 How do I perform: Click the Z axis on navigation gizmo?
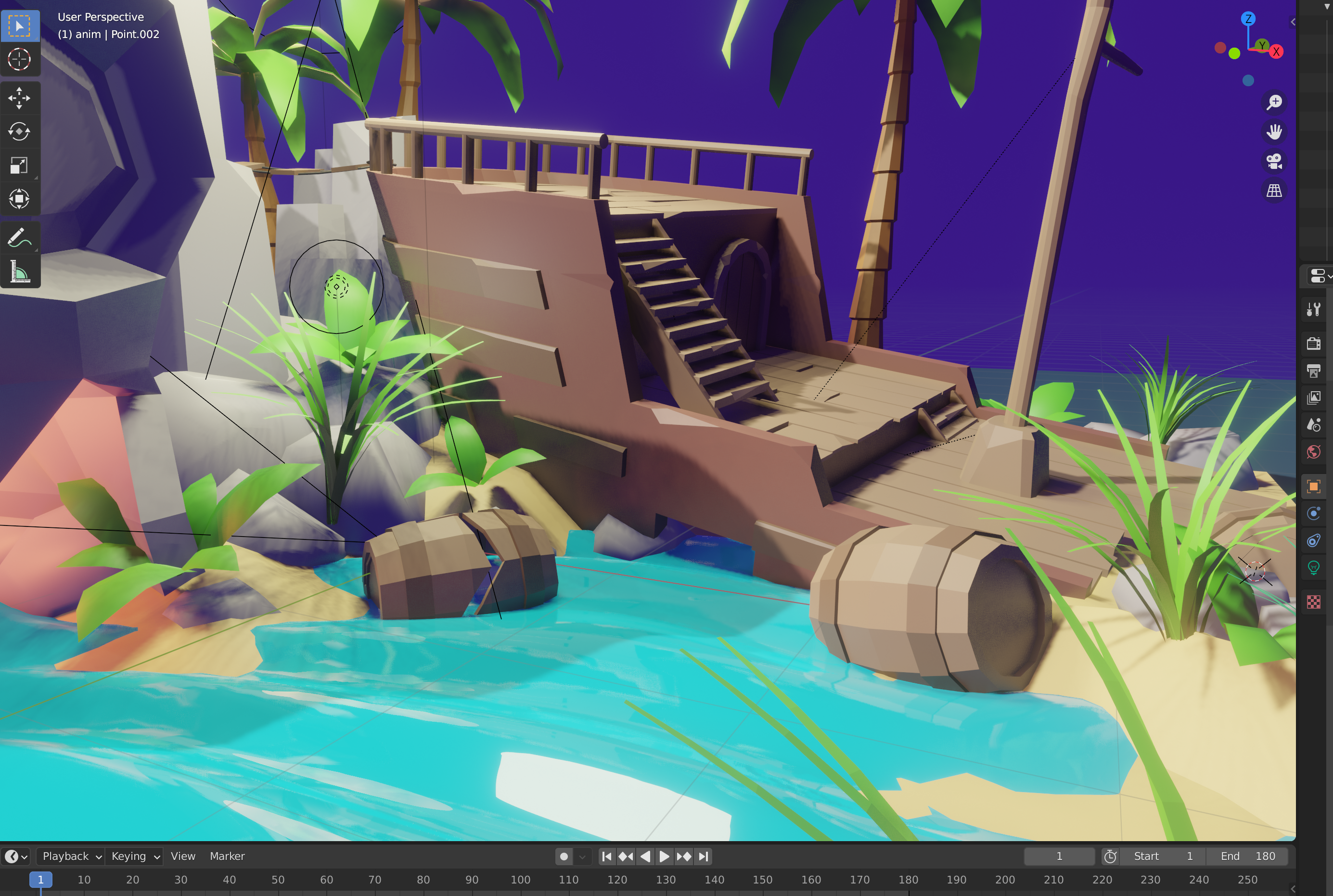[x=1248, y=19]
